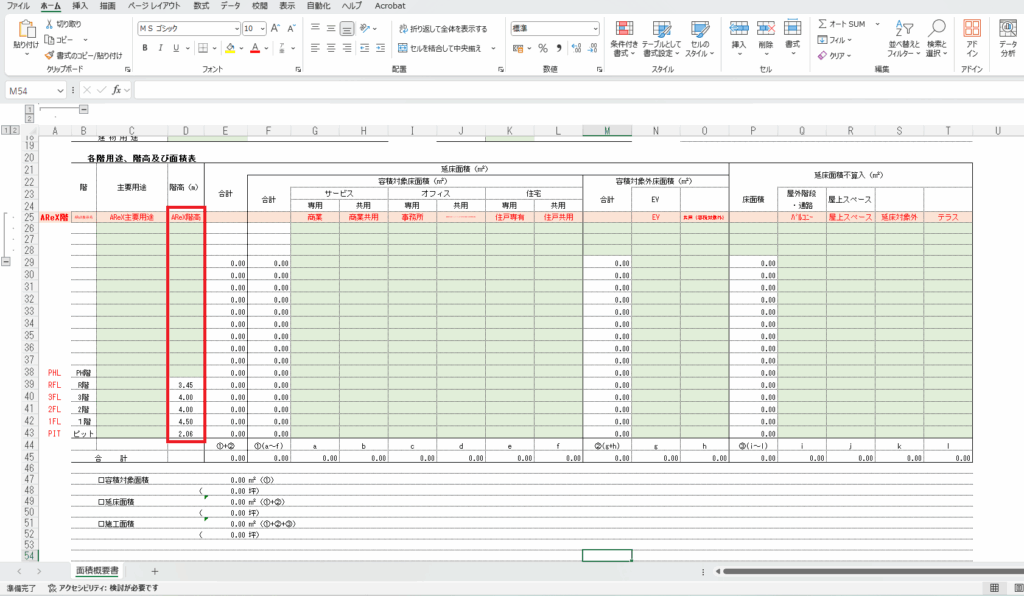Toggle italic formatting
Screen dimensions: 1024x596
point(161,48)
